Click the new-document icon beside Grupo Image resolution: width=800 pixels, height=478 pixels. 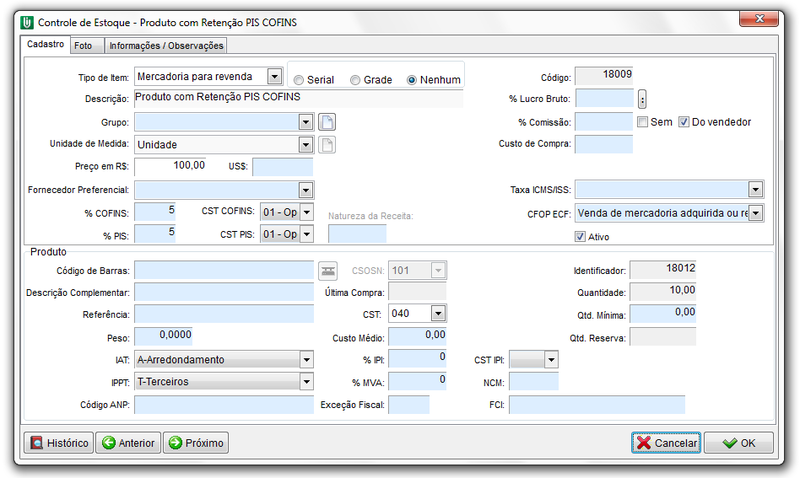[x=326, y=122]
